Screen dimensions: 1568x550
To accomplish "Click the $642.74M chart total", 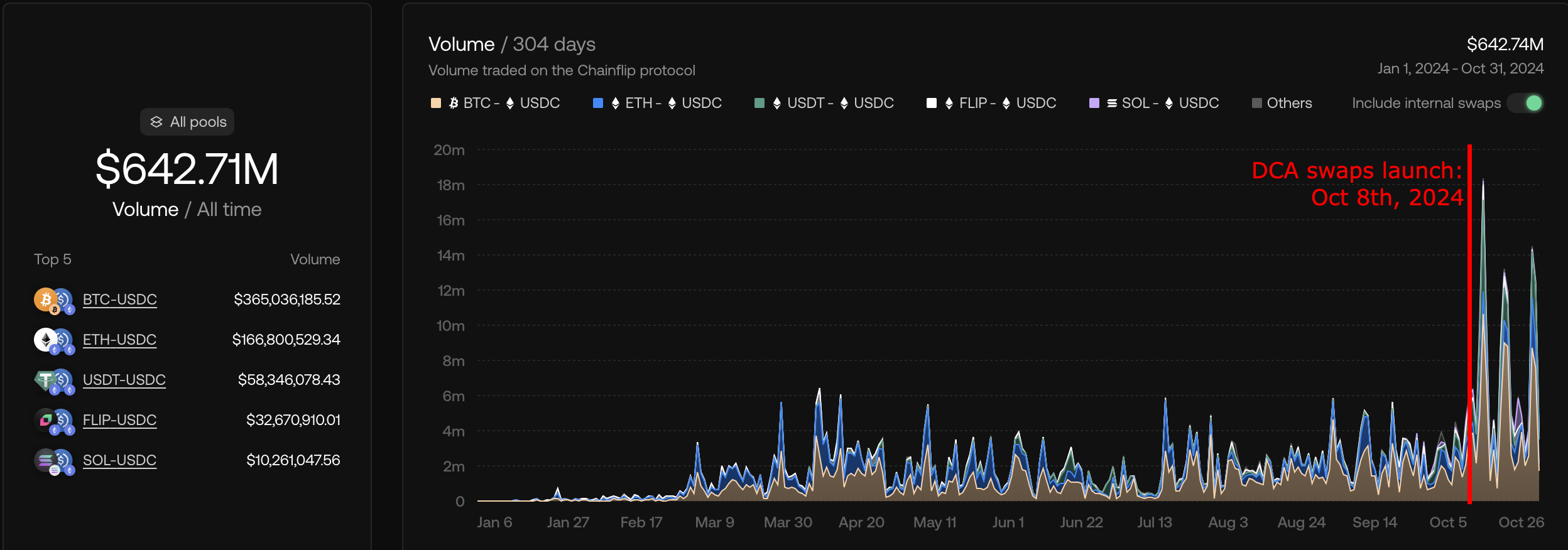I will 1505,45.
